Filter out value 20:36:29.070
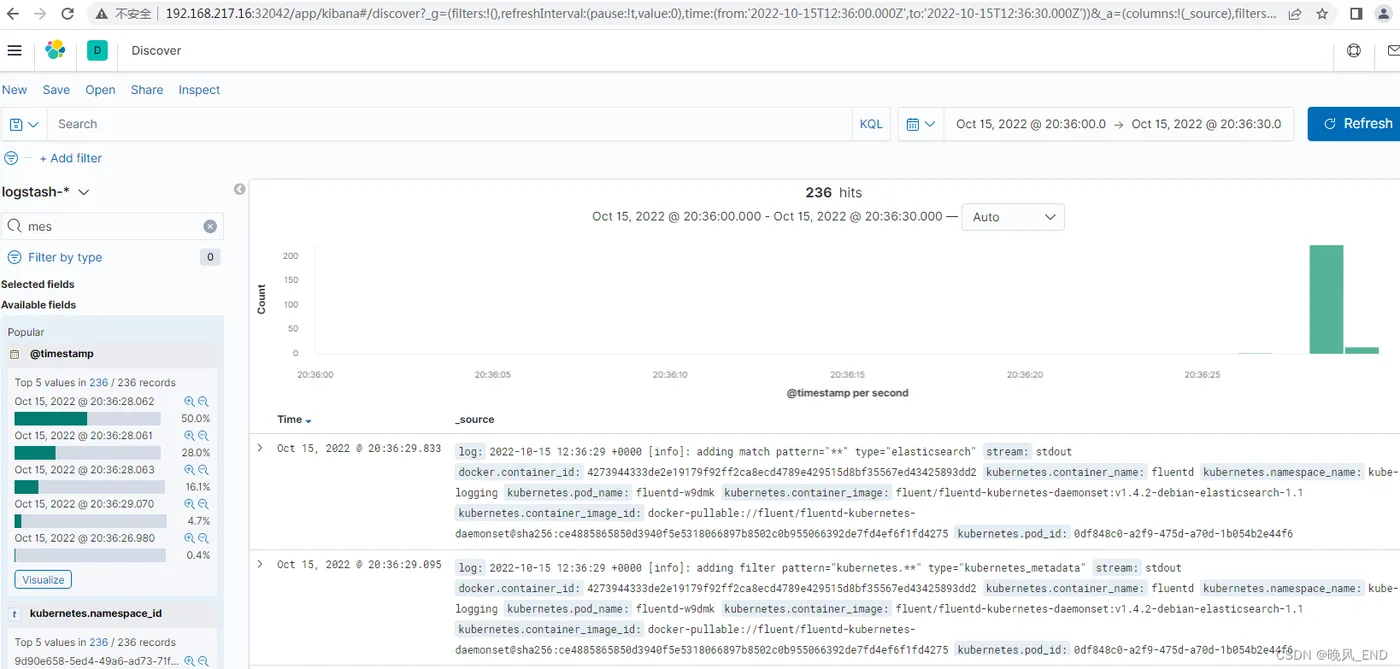The width and height of the screenshot is (1400, 669). 204,504
